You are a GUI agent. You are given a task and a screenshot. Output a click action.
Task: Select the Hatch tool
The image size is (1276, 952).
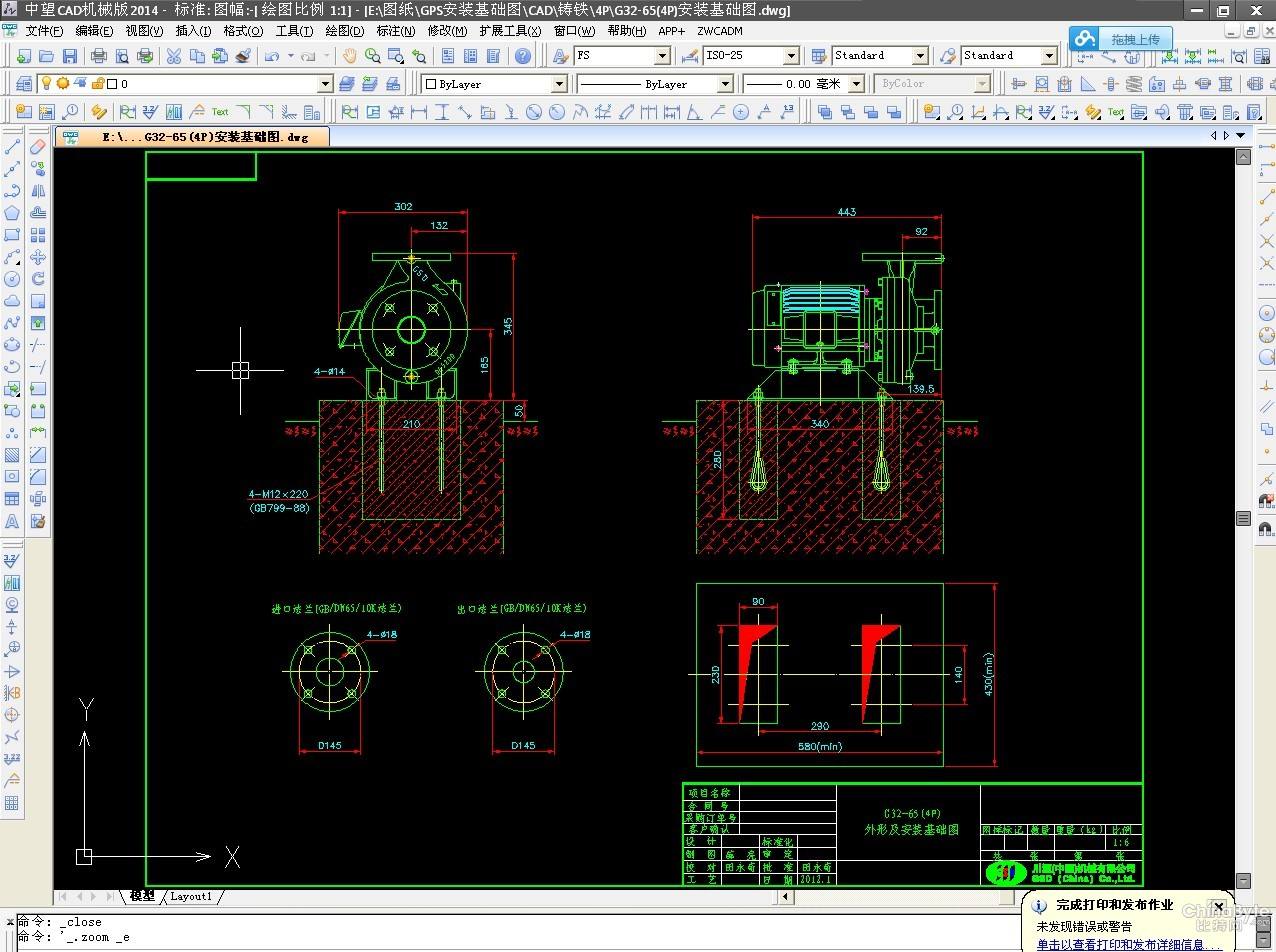tap(12, 455)
